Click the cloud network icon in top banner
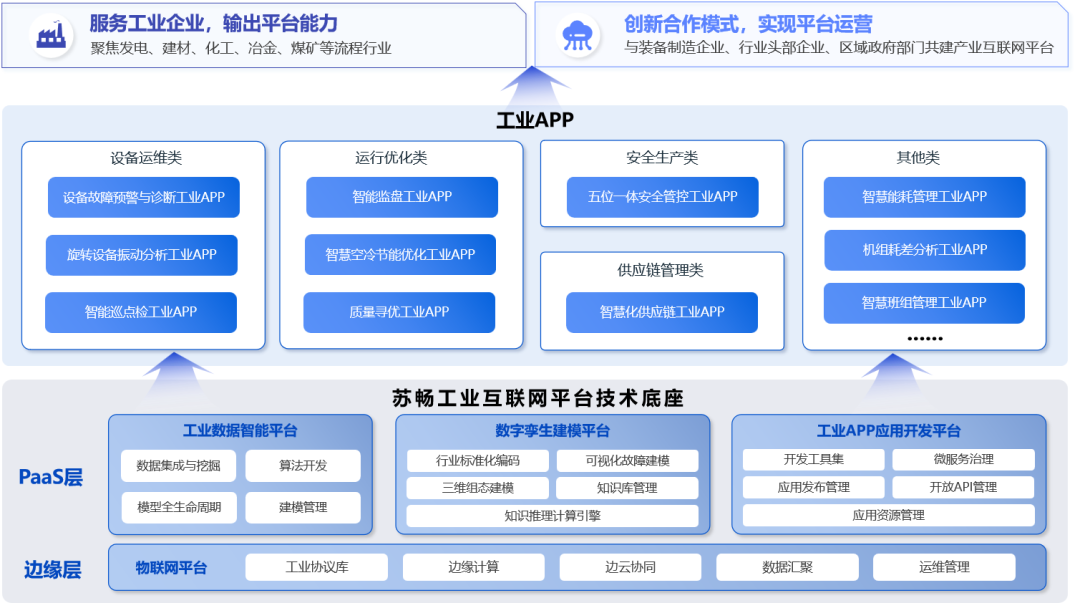The image size is (1080, 603). pyautogui.click(x=577, y=35)
